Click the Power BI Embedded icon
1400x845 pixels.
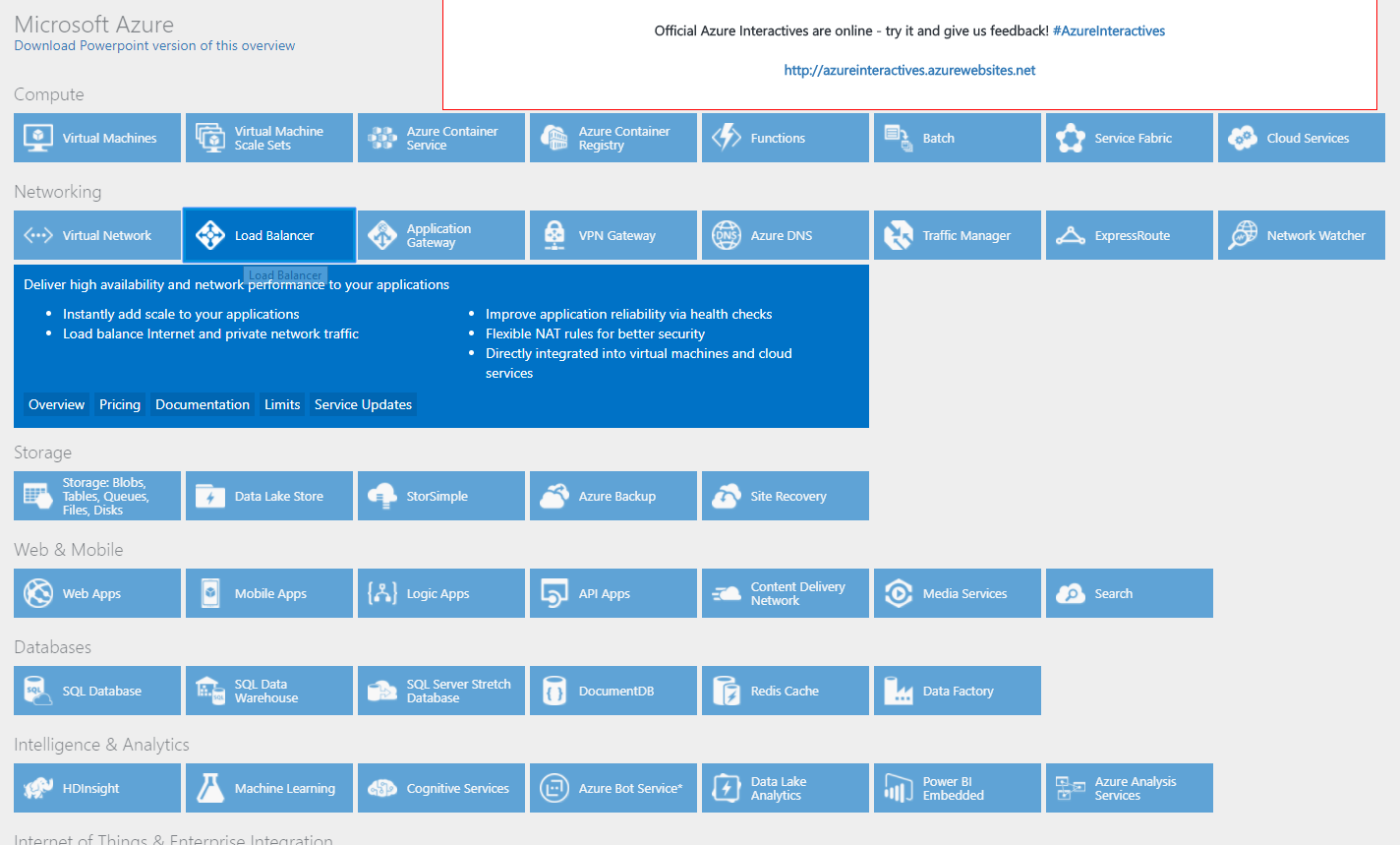point(899,788)
